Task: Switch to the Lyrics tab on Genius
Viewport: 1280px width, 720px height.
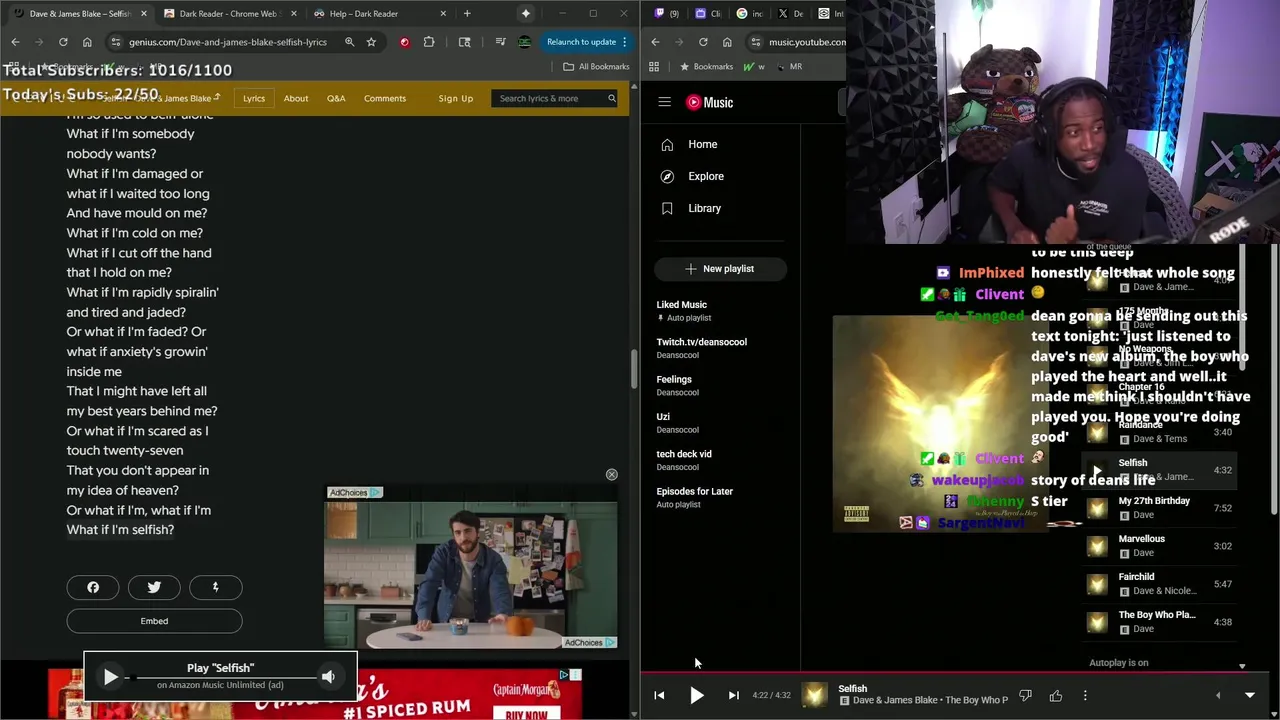Action: click(x=254, y=98)
